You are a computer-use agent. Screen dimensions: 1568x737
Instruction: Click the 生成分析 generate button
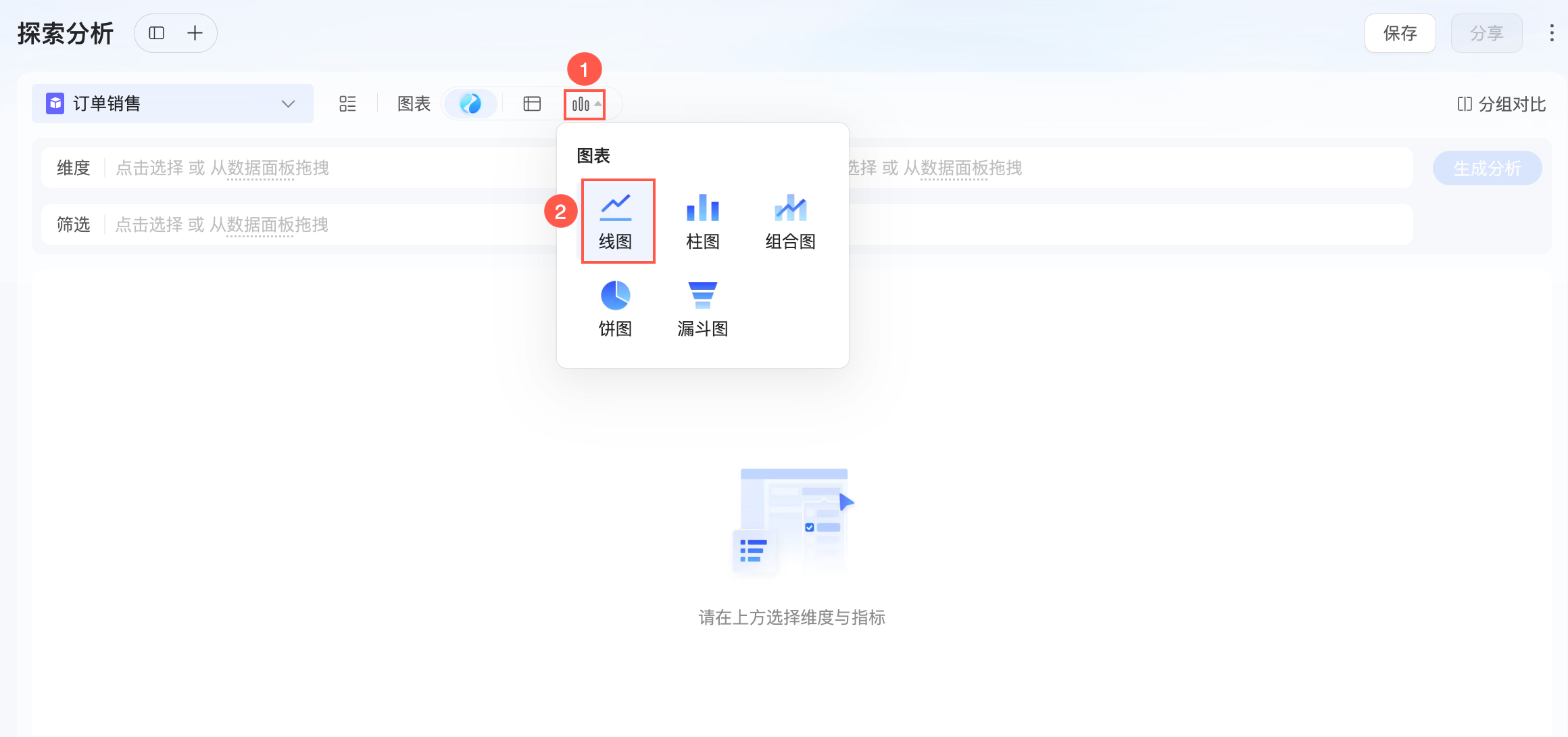click(x=1487, y=168)
